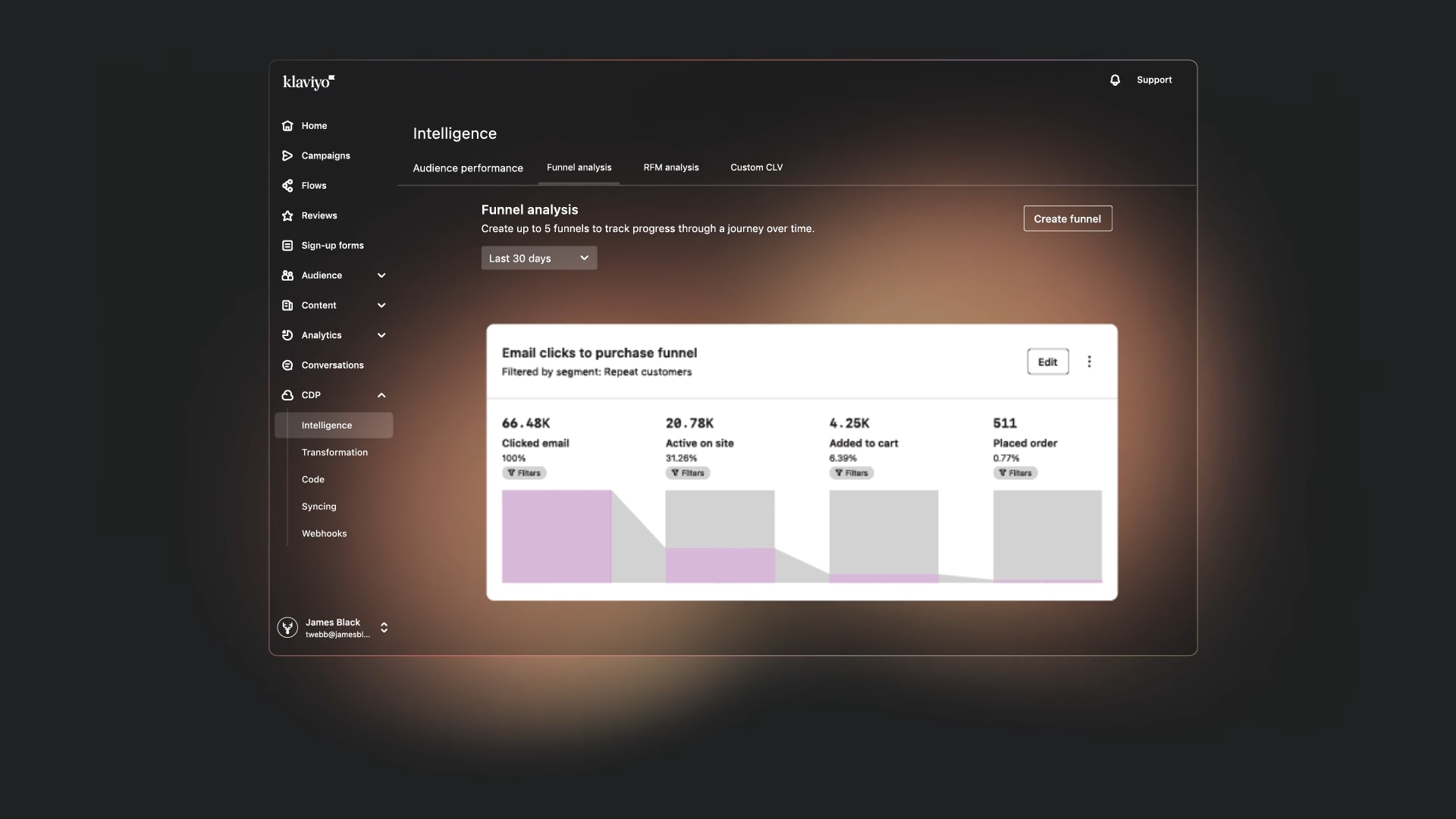1456x819 pixels.
Task: Click the purple Clicked email funnel bar
Action: tap(557, 536)
